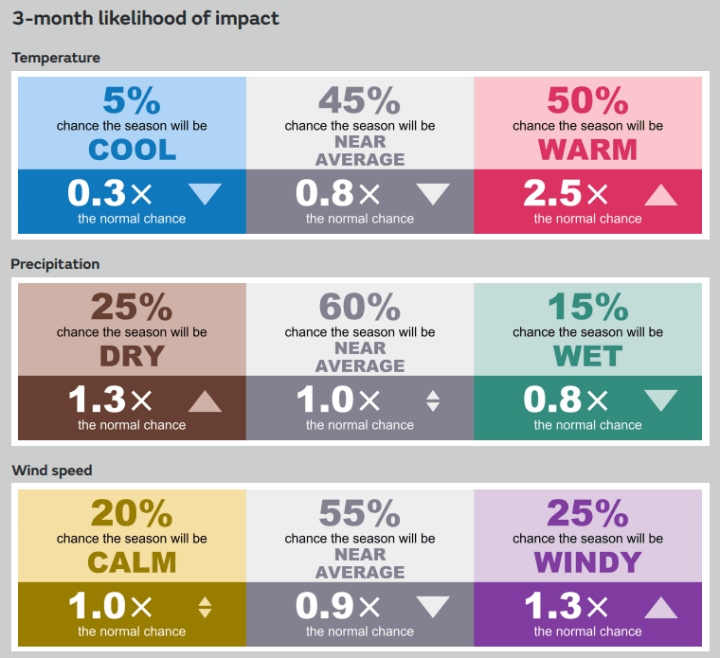Select the 50% WARM tile

pos(588,155)
